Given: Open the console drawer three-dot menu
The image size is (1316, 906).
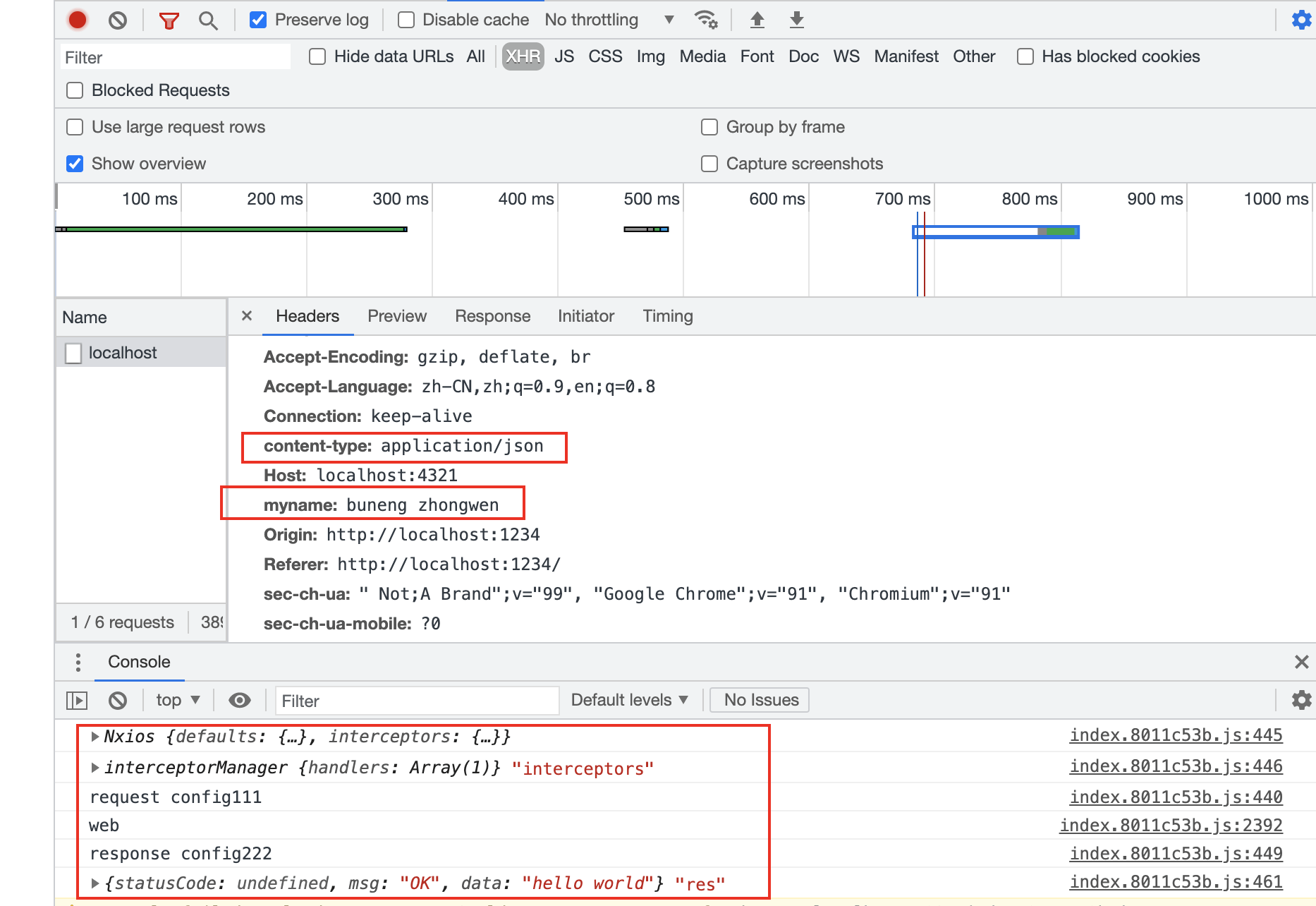Looking at the screenshot, I should [78, 662].
